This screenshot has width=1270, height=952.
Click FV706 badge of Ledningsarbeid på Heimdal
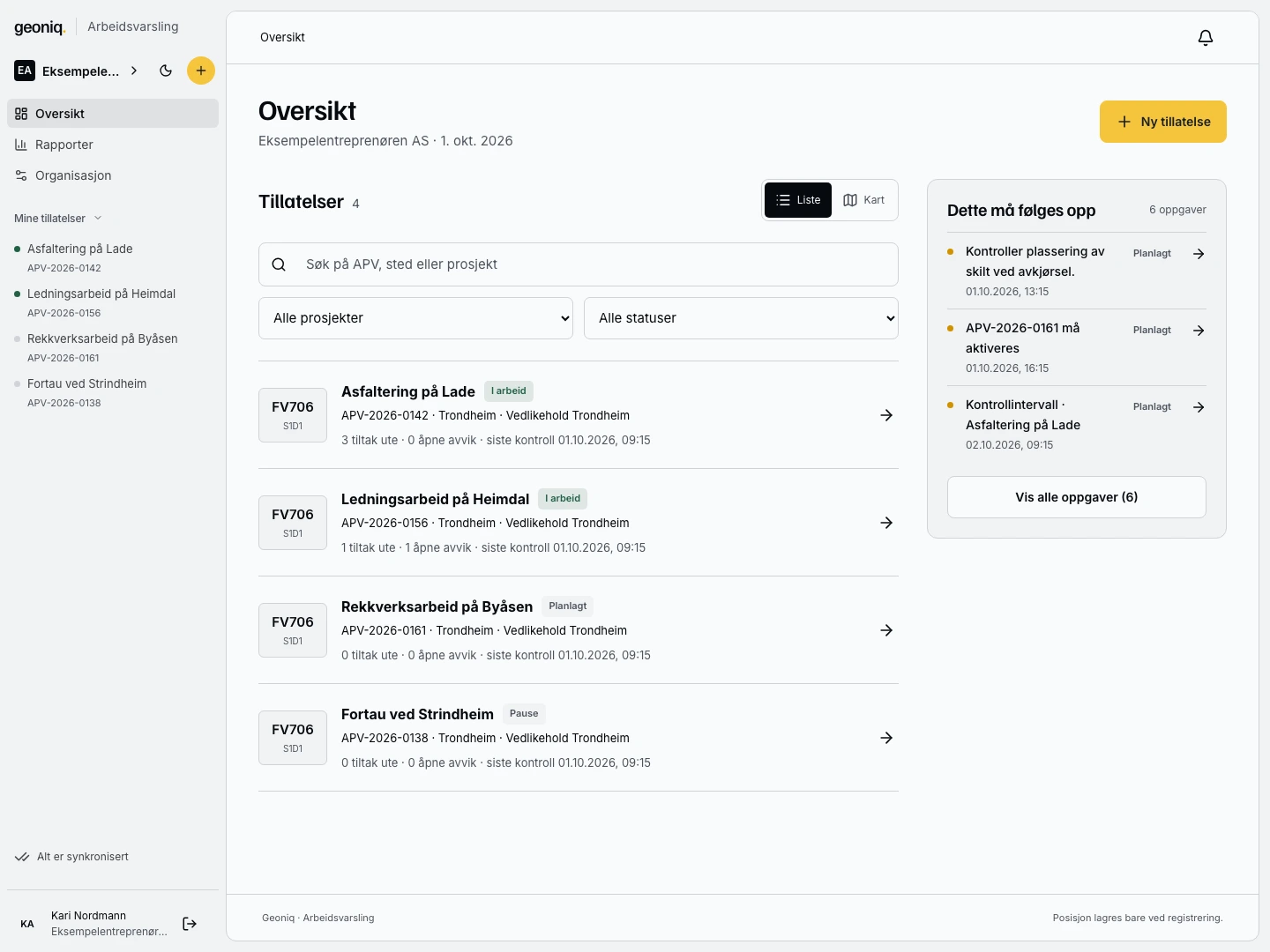293,523
